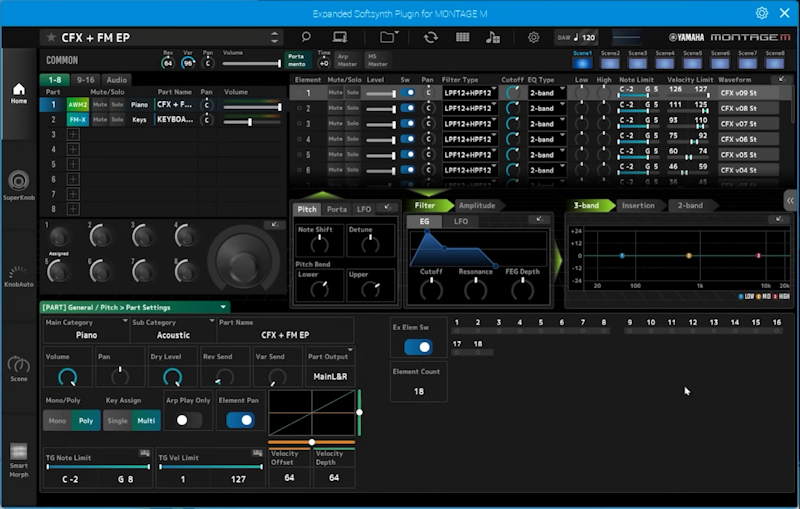The image size is (800, 509).
Task: Open the Amplitude tab
Action: click(x=477, y=206)
